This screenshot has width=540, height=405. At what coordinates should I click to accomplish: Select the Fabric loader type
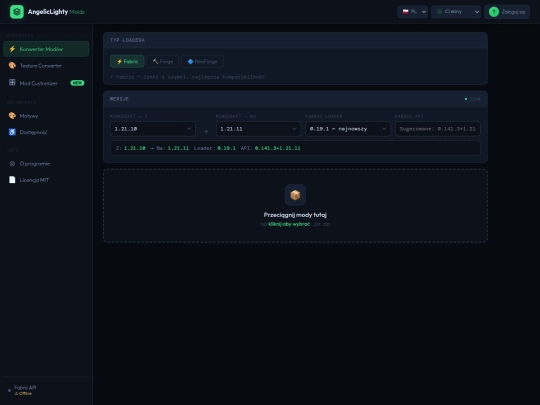pos(127,61)
